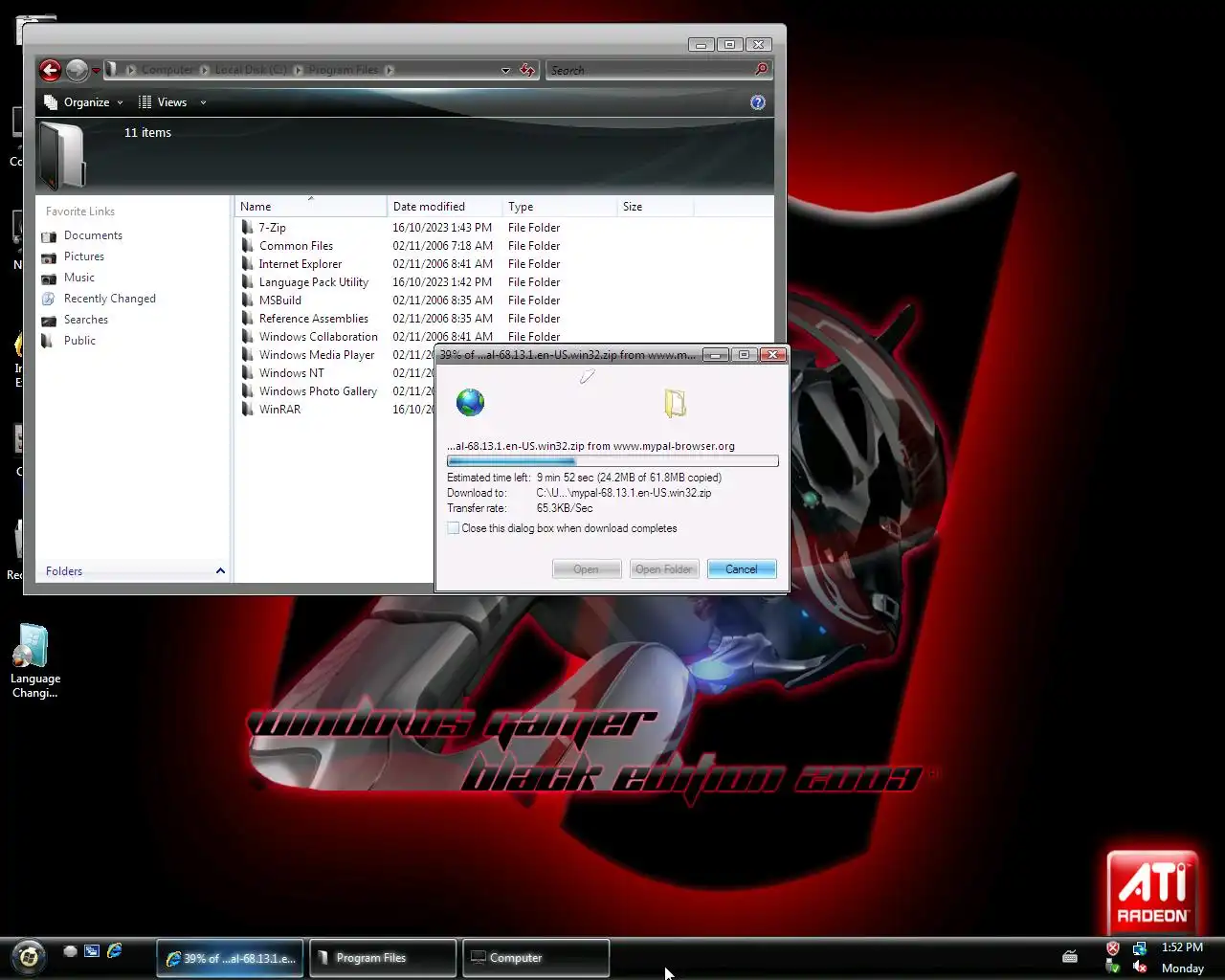
Task: Switch to the 39% download taskbar button
Action: (231, 958)
